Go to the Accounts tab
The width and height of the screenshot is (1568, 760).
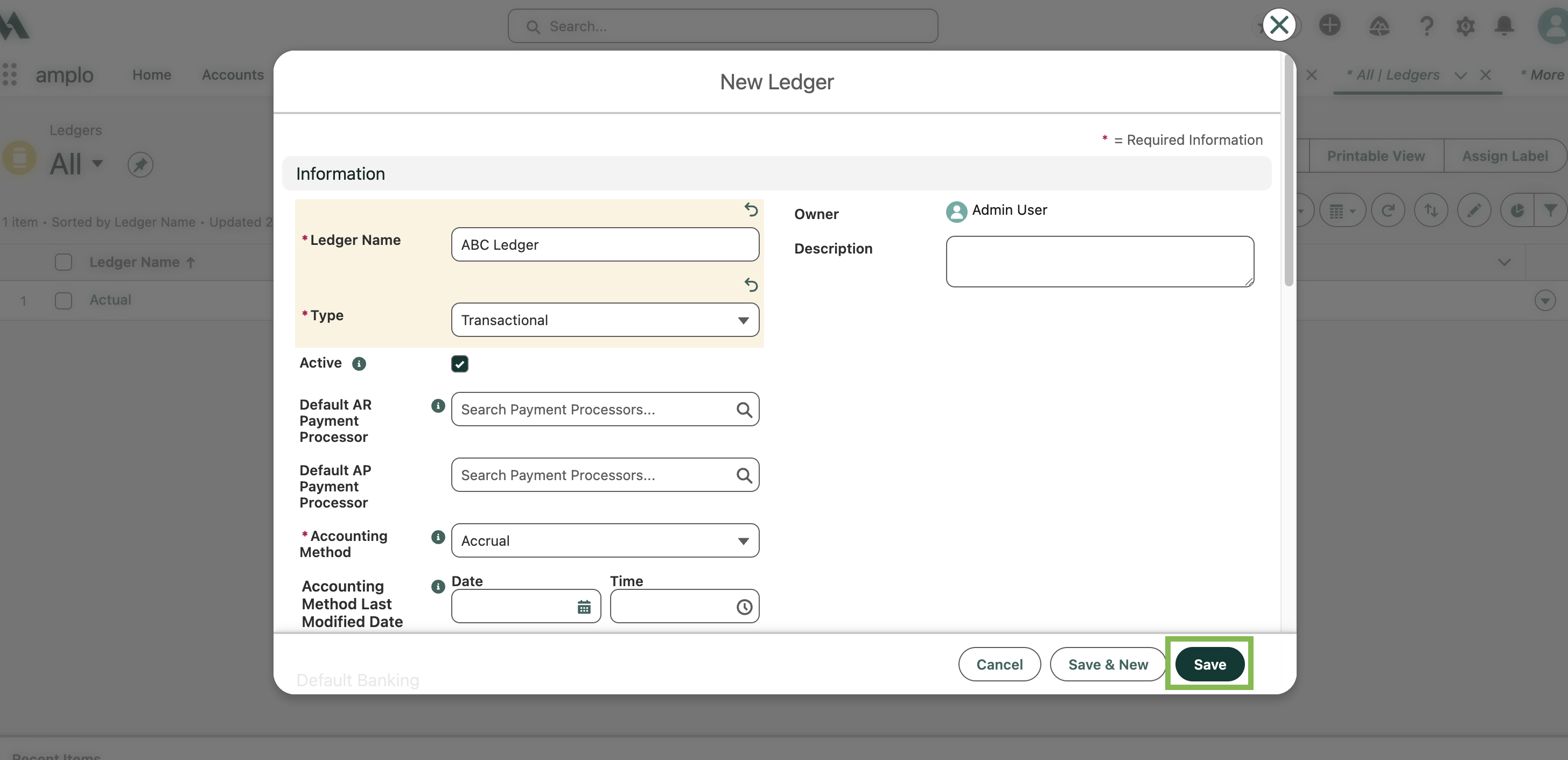point(233,74)
